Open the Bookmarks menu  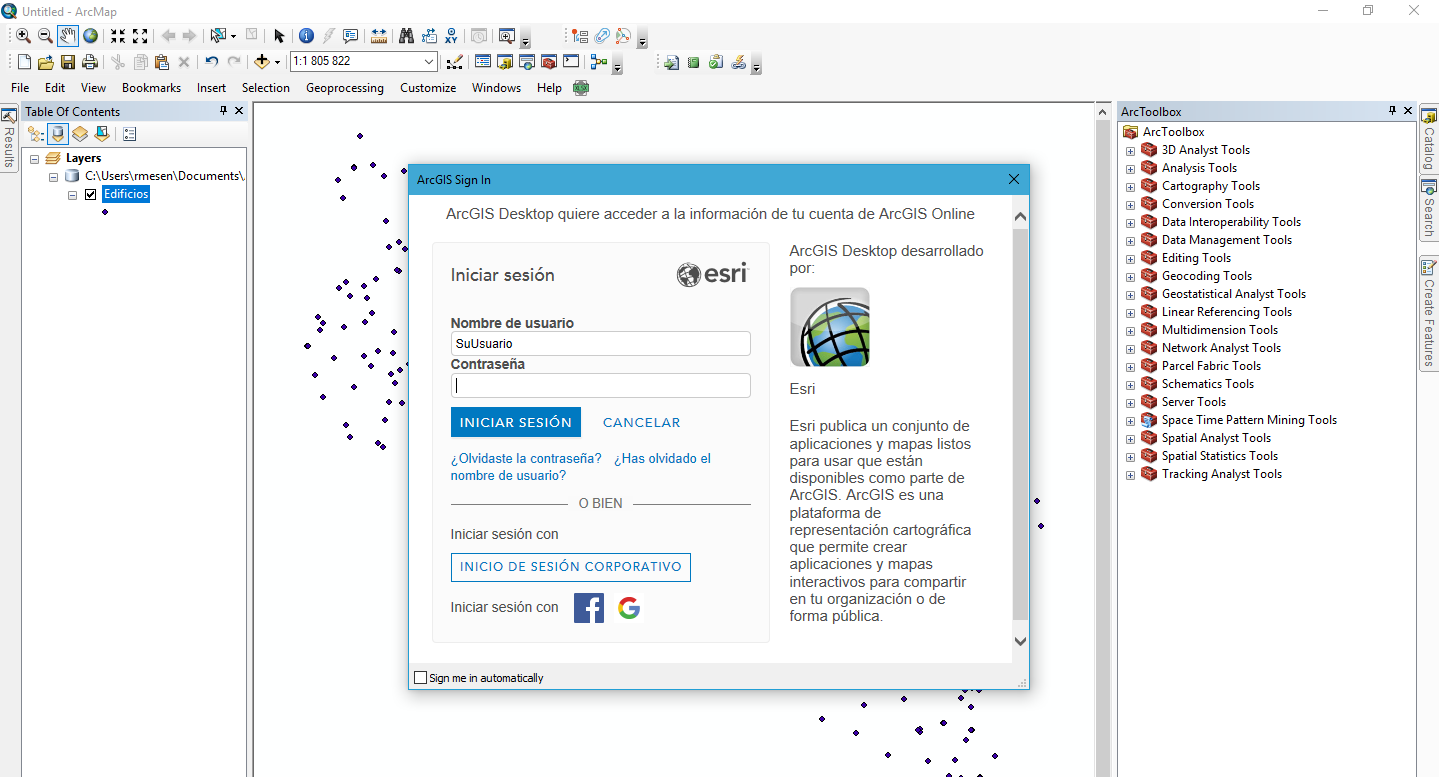click(151, 88)
